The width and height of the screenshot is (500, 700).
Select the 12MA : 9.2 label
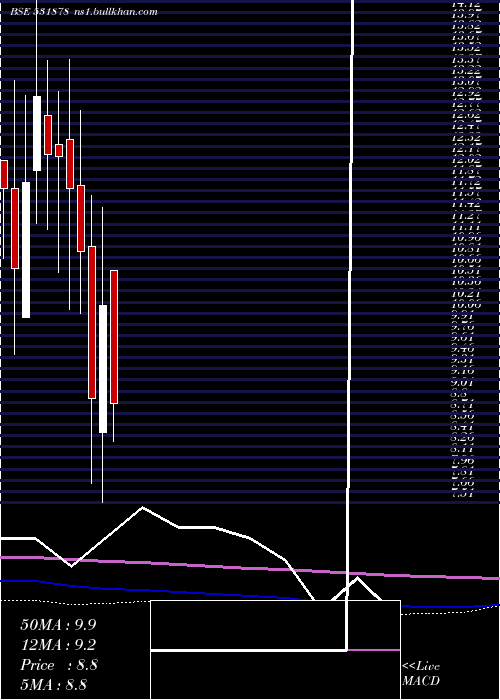(x=58, y=644)
